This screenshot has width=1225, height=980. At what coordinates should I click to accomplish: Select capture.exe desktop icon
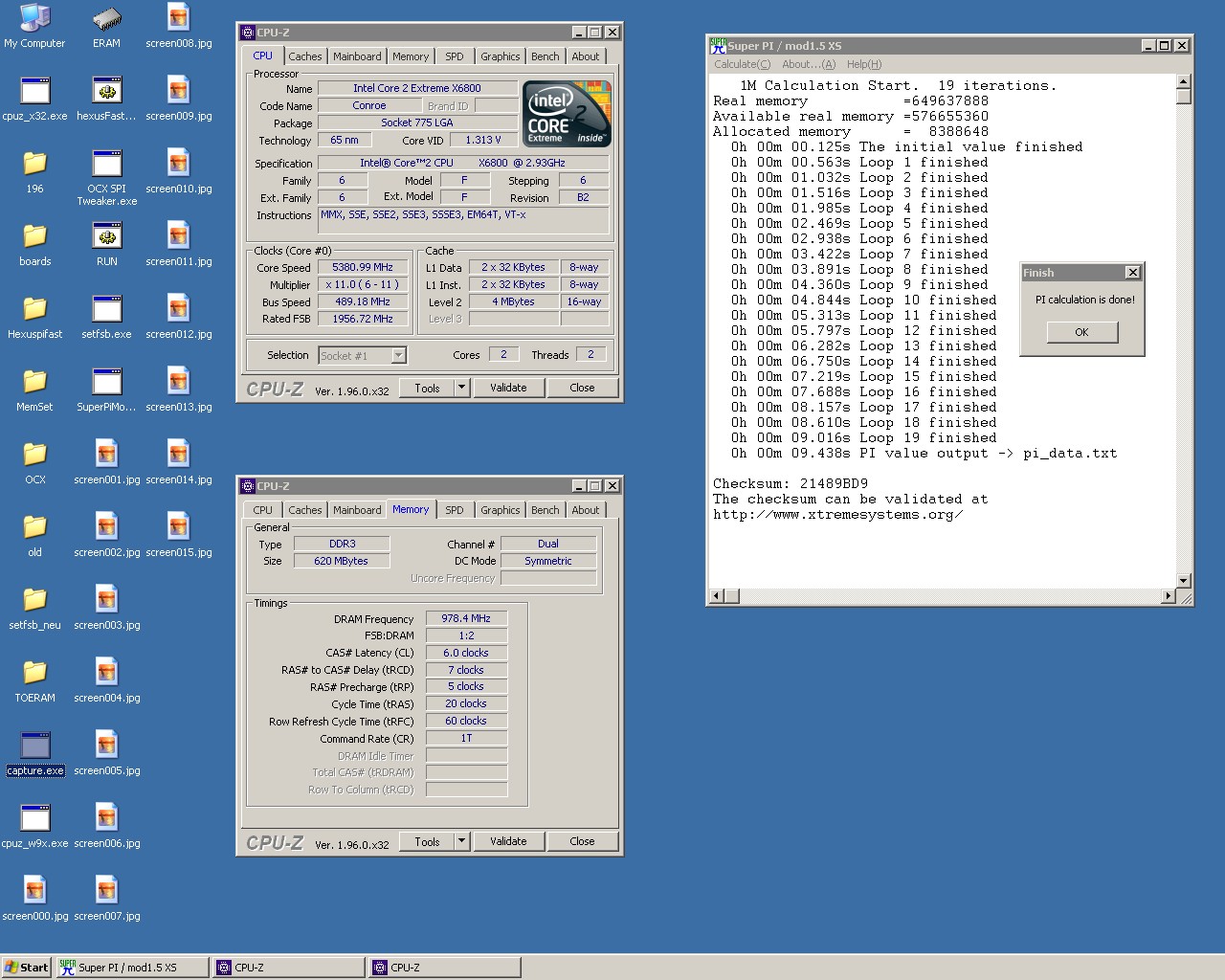click(x=34, y=753)
